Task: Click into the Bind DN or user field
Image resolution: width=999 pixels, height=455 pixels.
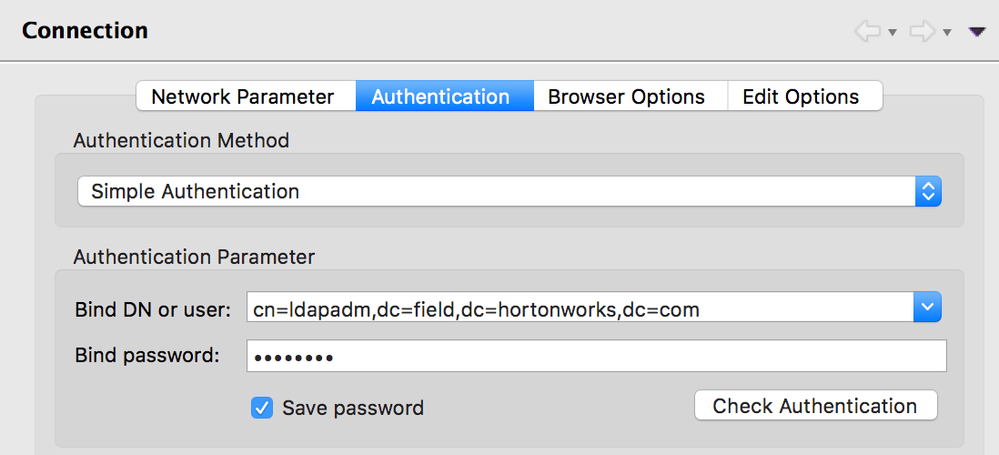Action: coord(578,309)
